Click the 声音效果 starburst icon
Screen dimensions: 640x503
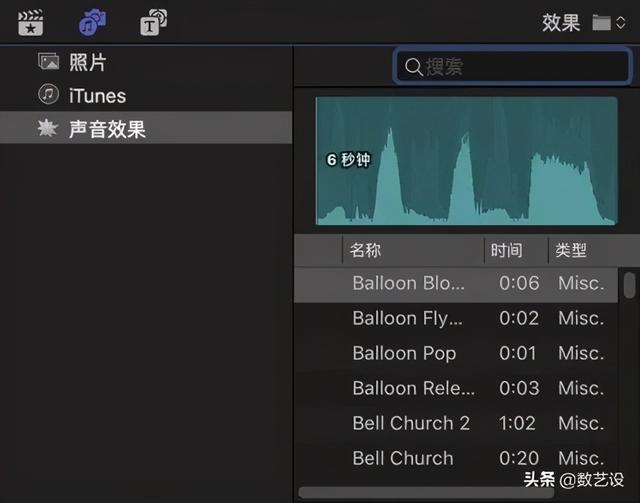coord(47,128)
